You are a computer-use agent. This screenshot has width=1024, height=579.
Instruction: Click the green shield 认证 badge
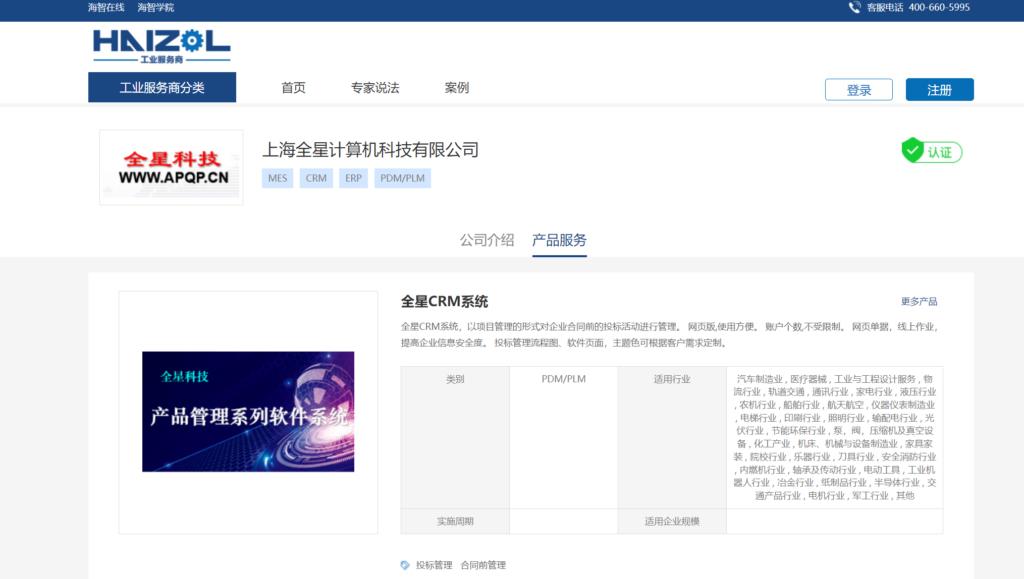(x=931, y=151)
